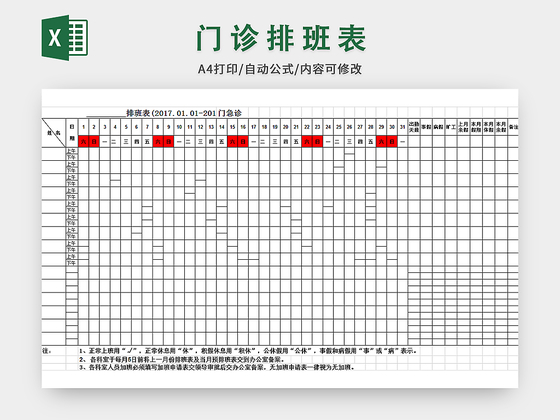The height and width of the screenshot is (420, 560).
Task: Click red 六 cell under date 22
Action: [x=307, y=141]
